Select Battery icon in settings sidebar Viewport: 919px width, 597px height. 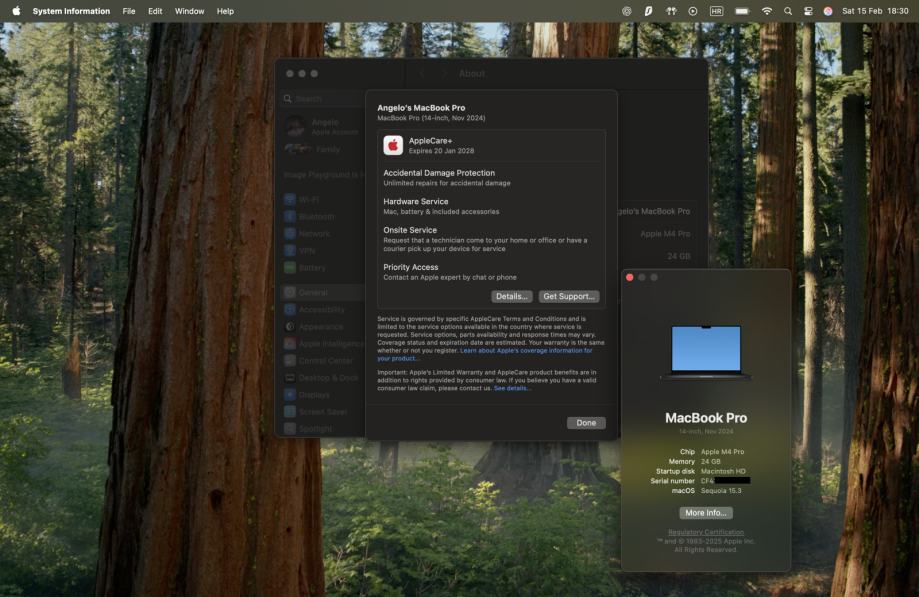click(290, 268)
